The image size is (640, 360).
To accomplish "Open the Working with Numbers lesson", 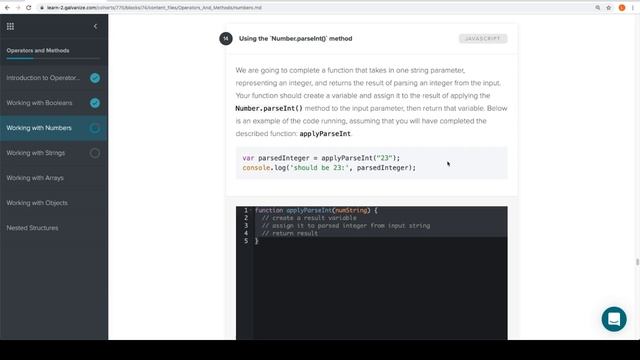I will coord(39,128).
